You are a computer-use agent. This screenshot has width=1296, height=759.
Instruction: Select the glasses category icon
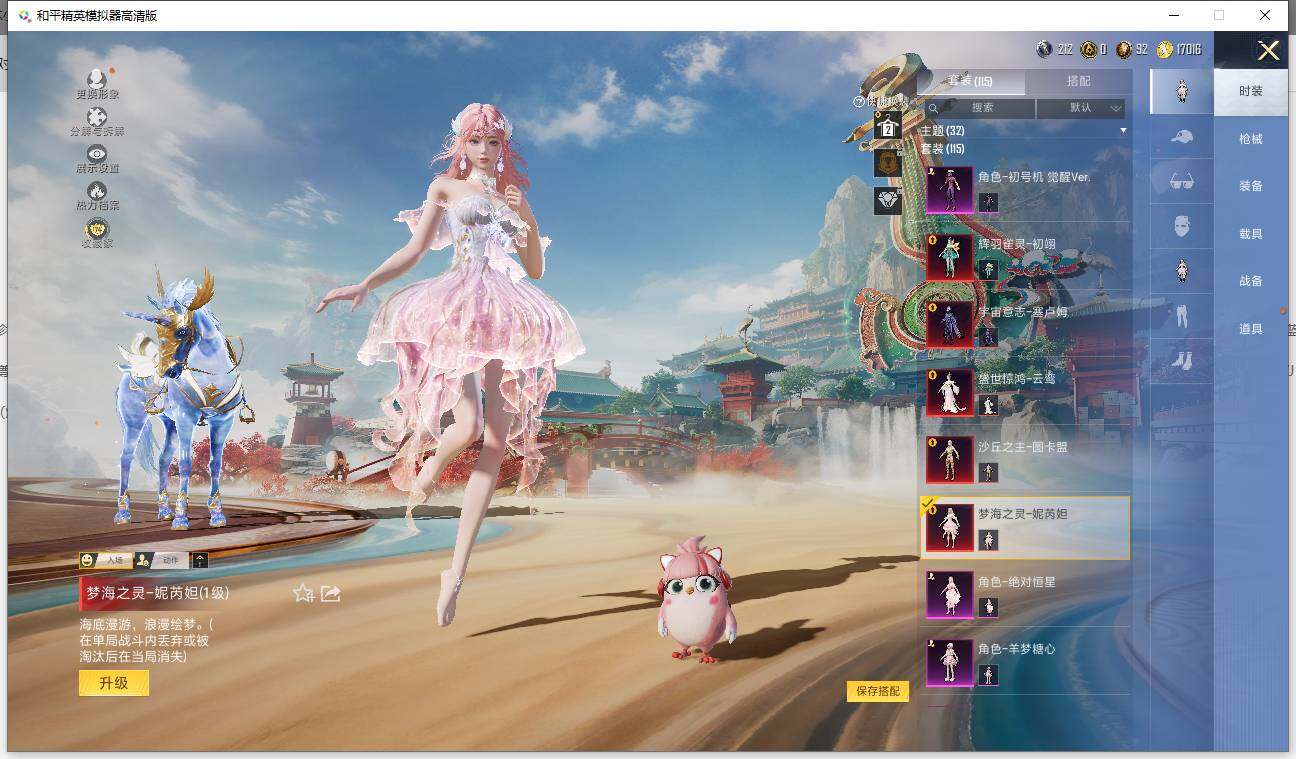[x=1181, y=181]
